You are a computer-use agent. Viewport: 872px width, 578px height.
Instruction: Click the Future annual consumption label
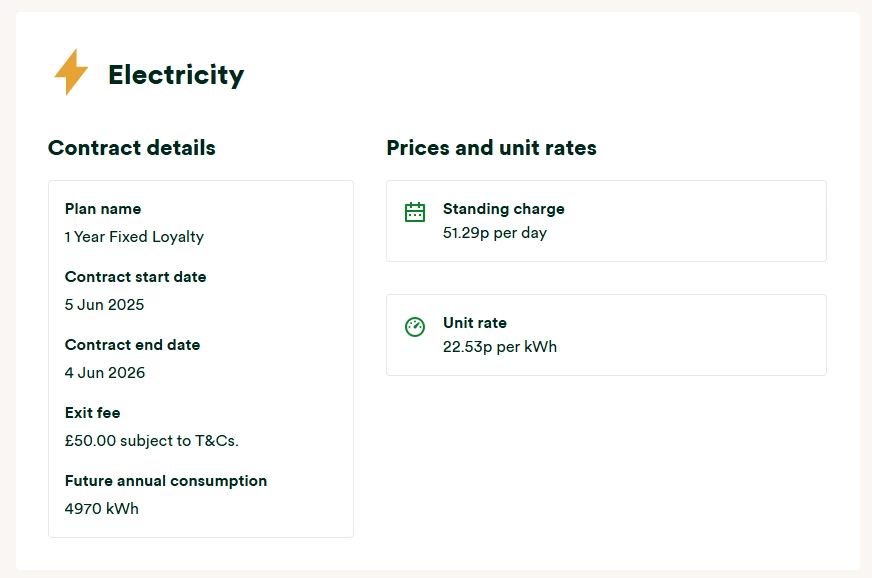click(x=166, y=481)
